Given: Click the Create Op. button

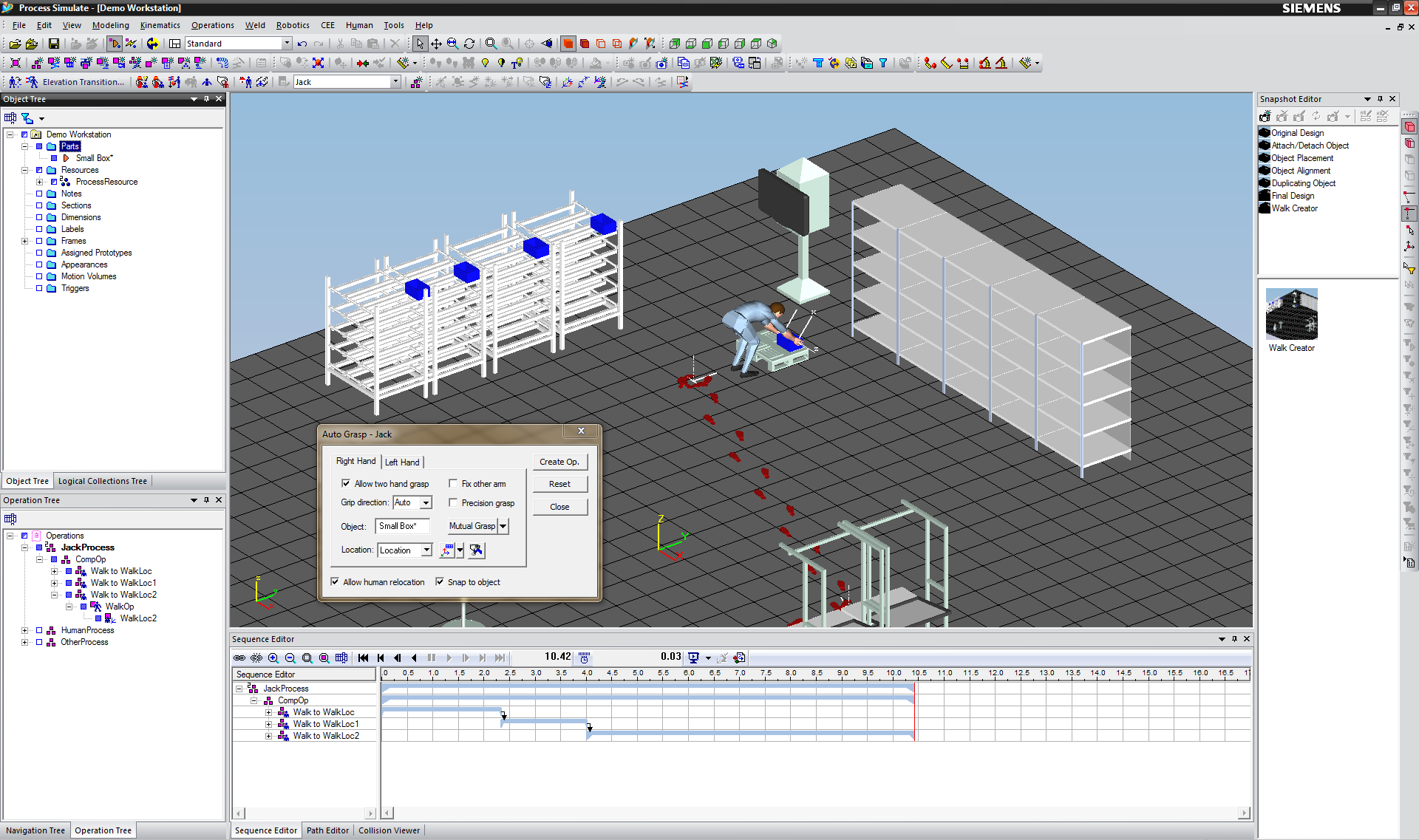Looking at the screenshot, I should point(559,462).
